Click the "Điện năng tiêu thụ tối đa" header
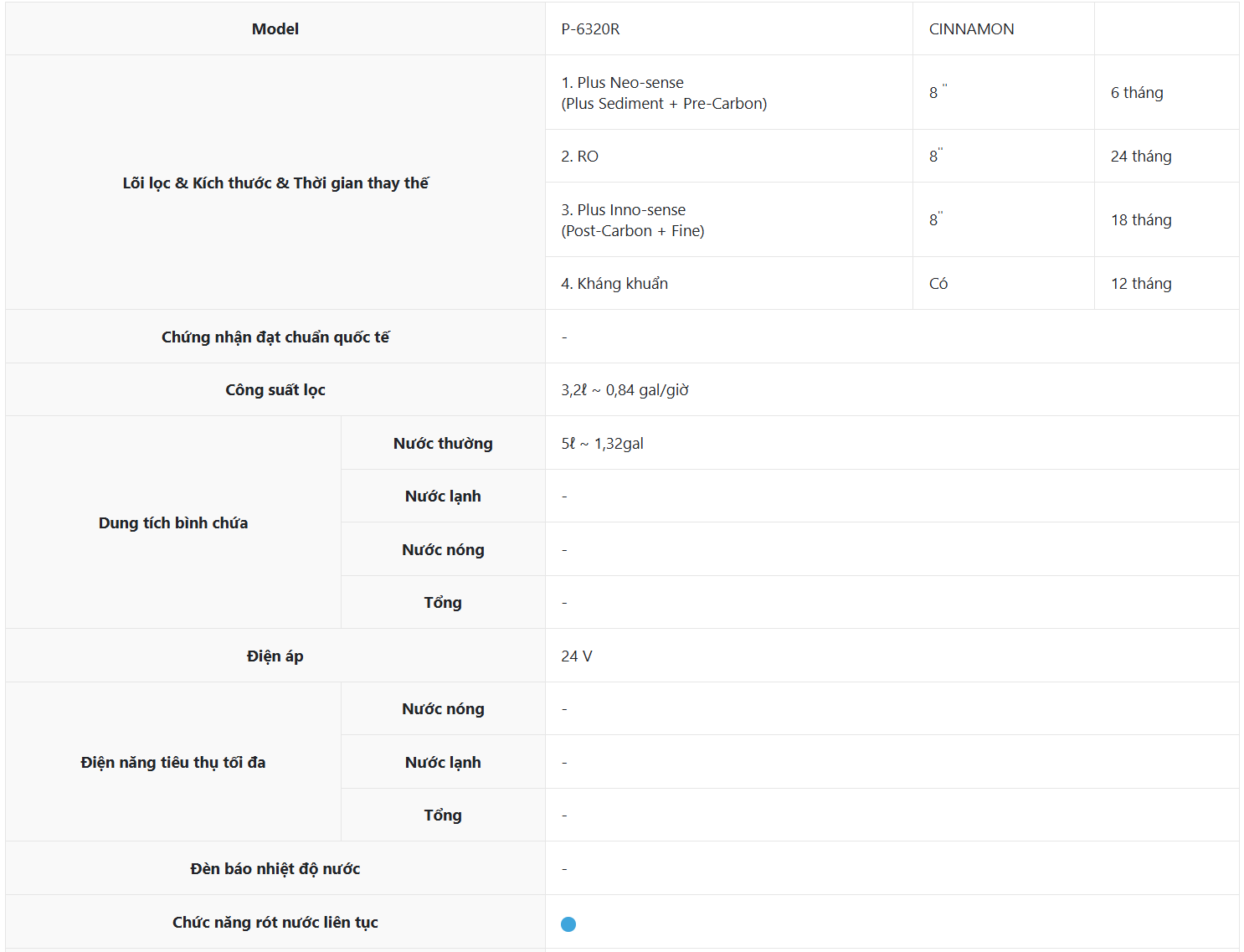 [173, 763]
